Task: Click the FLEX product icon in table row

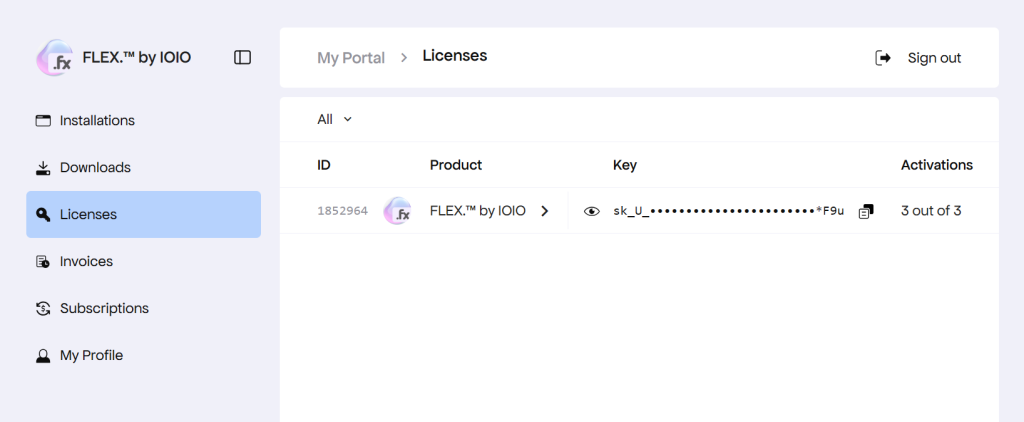Action: click(398, 211)
